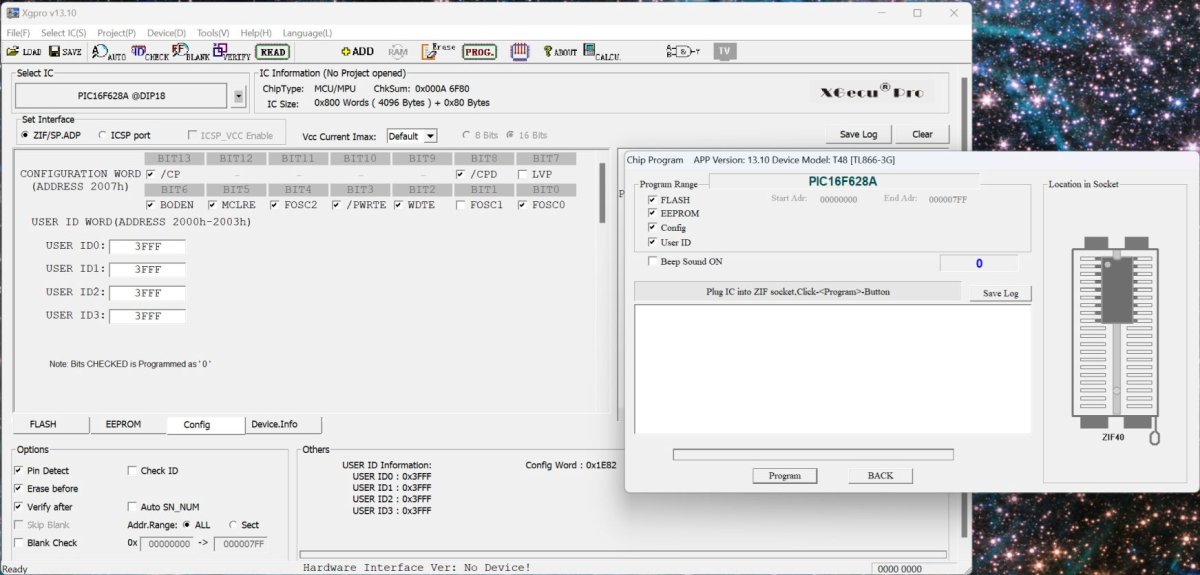1200x575 pixels.
Task: Click the PROG. toolbar icon
Action: point(479,51)
